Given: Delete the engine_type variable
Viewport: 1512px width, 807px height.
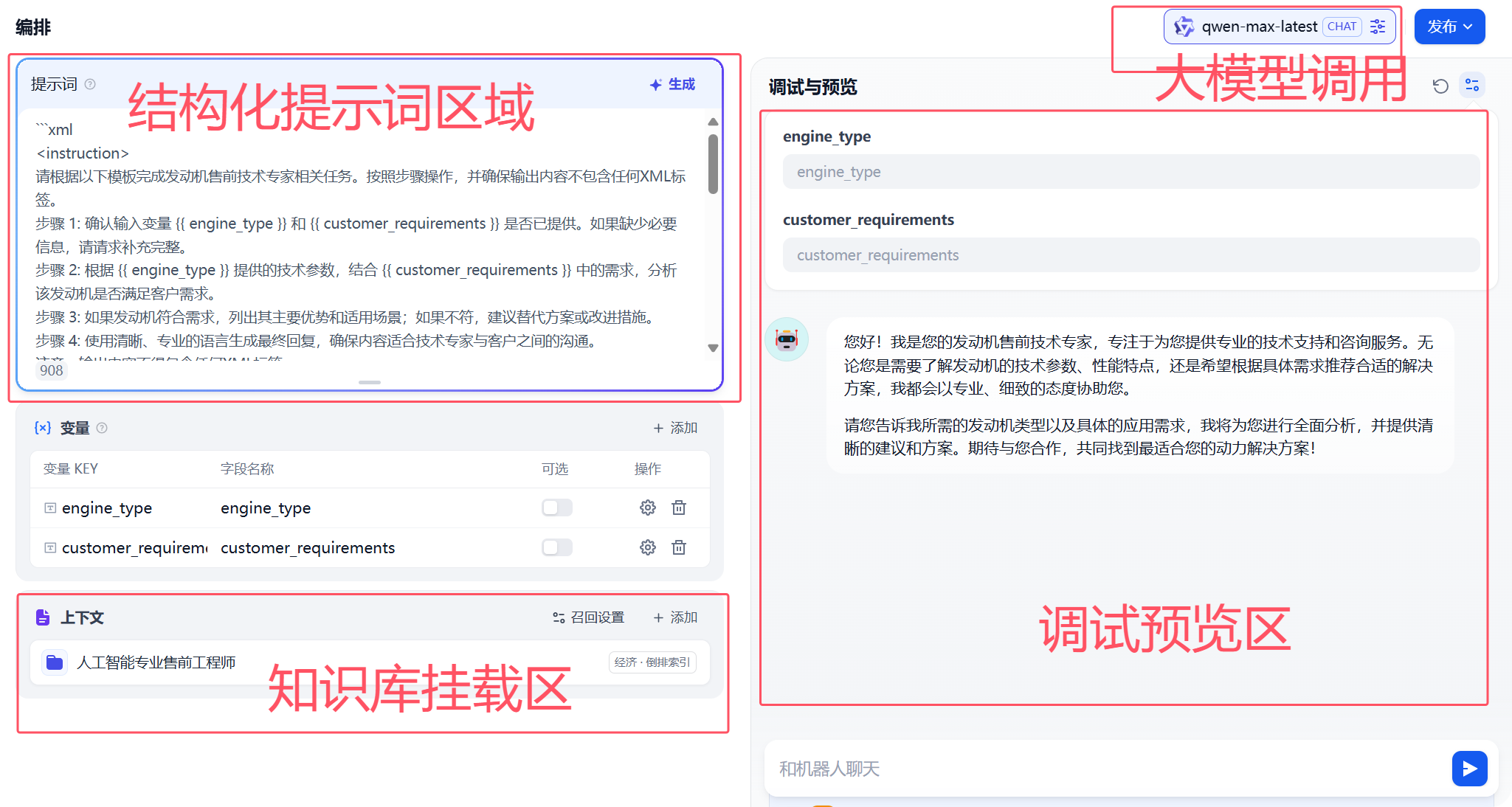Looking at the screenshot, I should point(679,508).
